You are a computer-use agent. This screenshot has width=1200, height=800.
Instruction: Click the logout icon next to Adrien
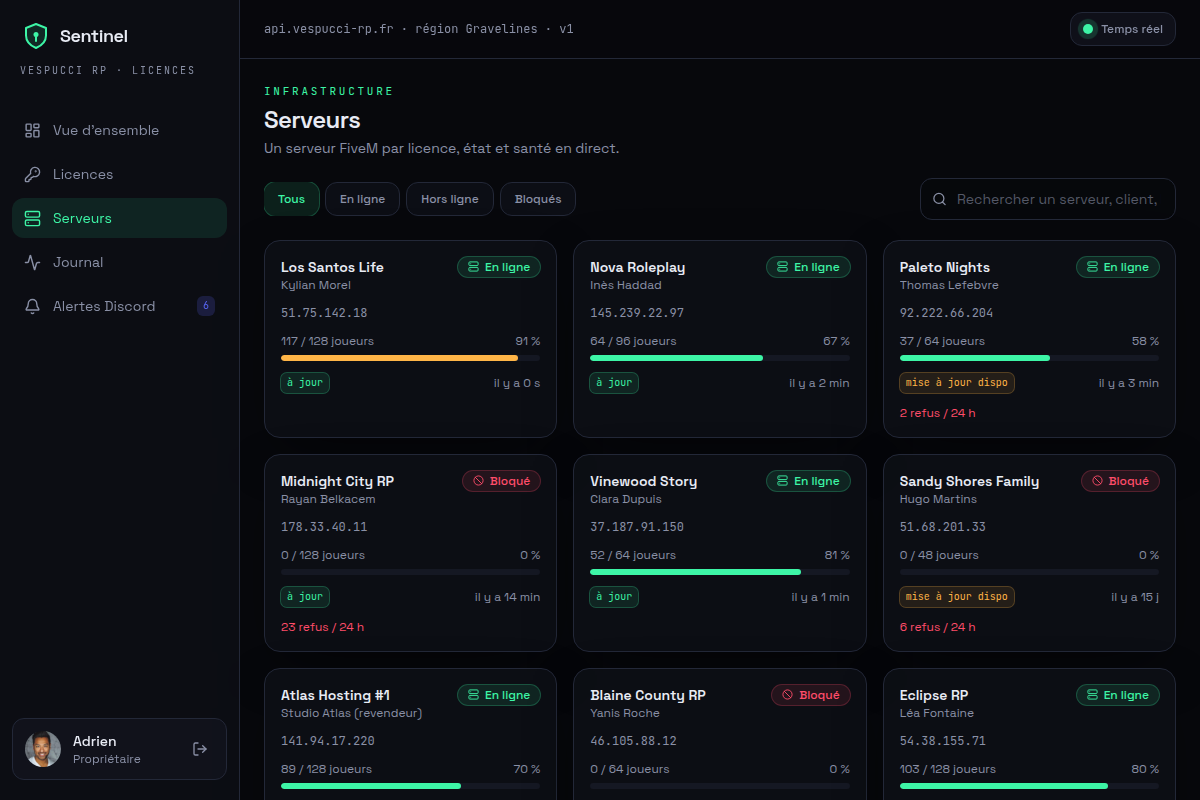point(200,749)
